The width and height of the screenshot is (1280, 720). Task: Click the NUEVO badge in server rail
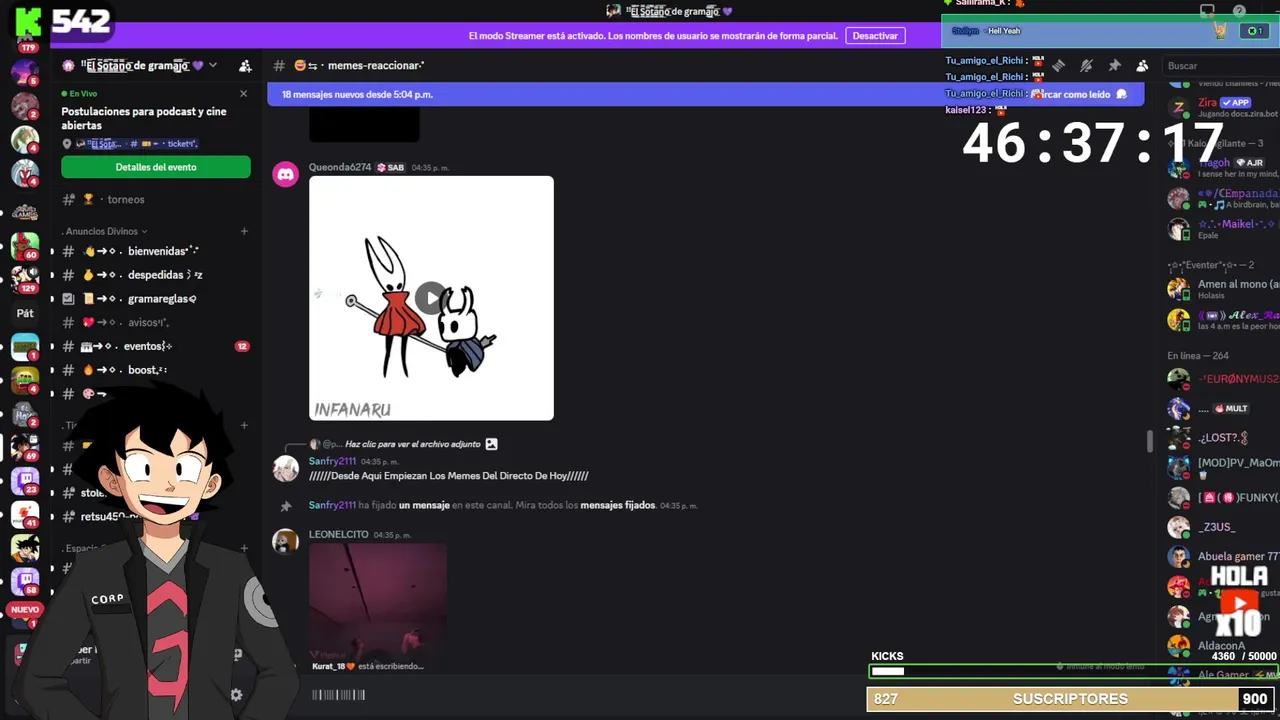pos(25,609)
